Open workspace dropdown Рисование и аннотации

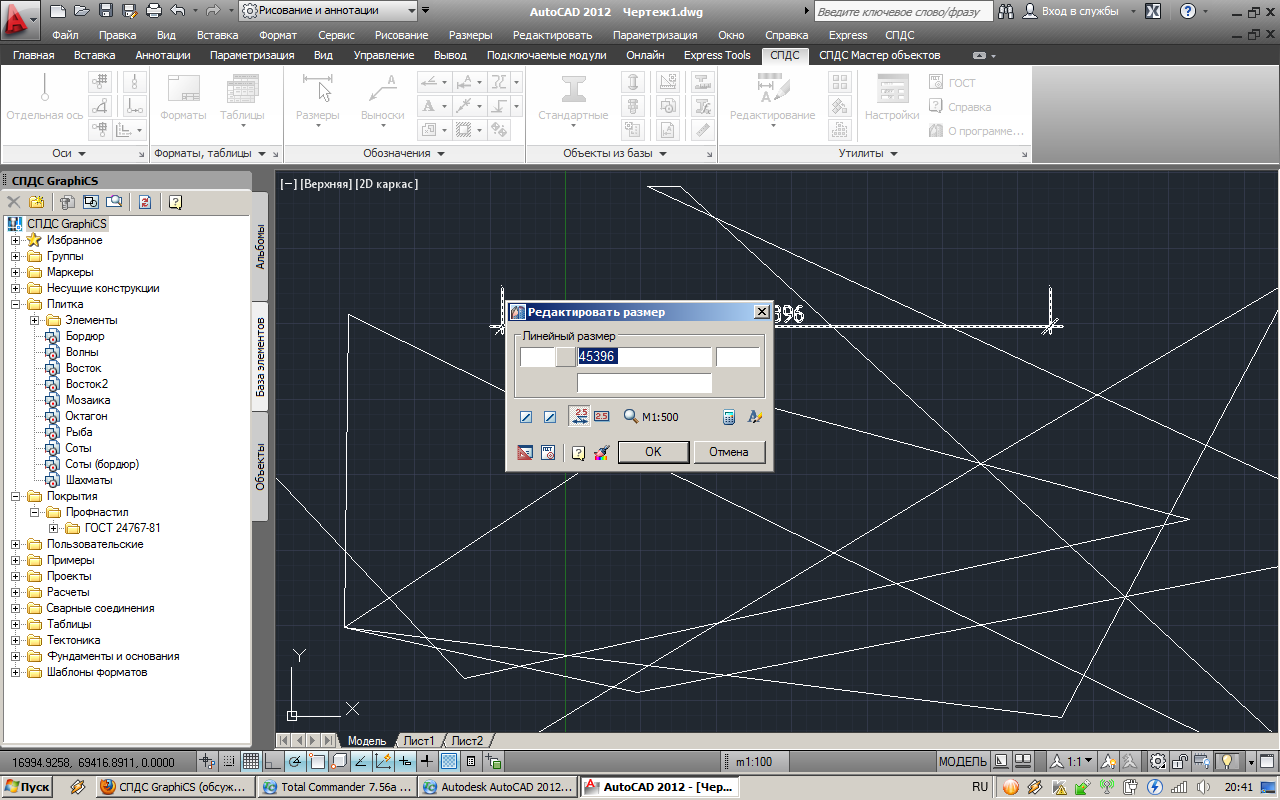[x=329, y=11]
